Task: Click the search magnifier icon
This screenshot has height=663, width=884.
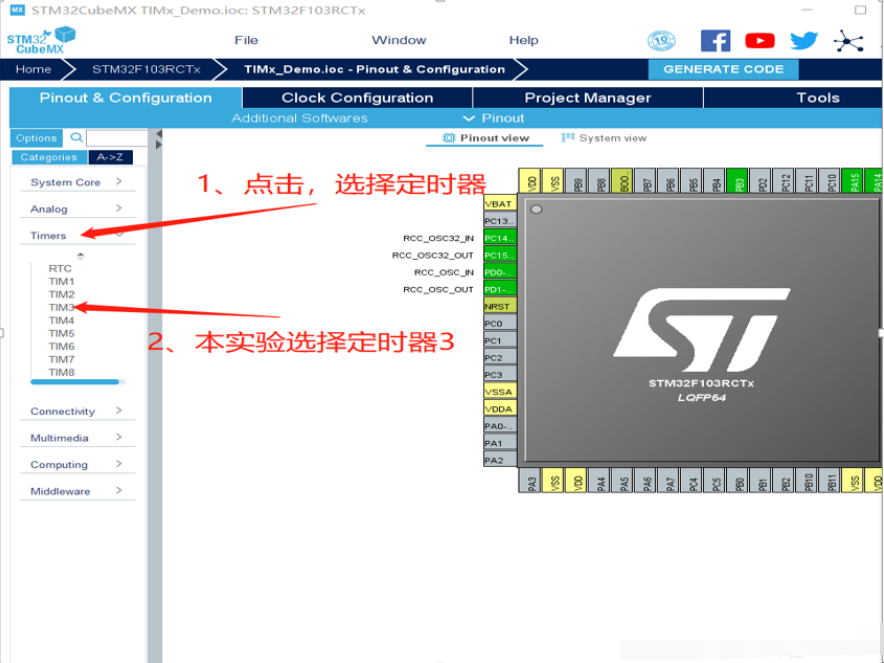Action: coord(77,138)
